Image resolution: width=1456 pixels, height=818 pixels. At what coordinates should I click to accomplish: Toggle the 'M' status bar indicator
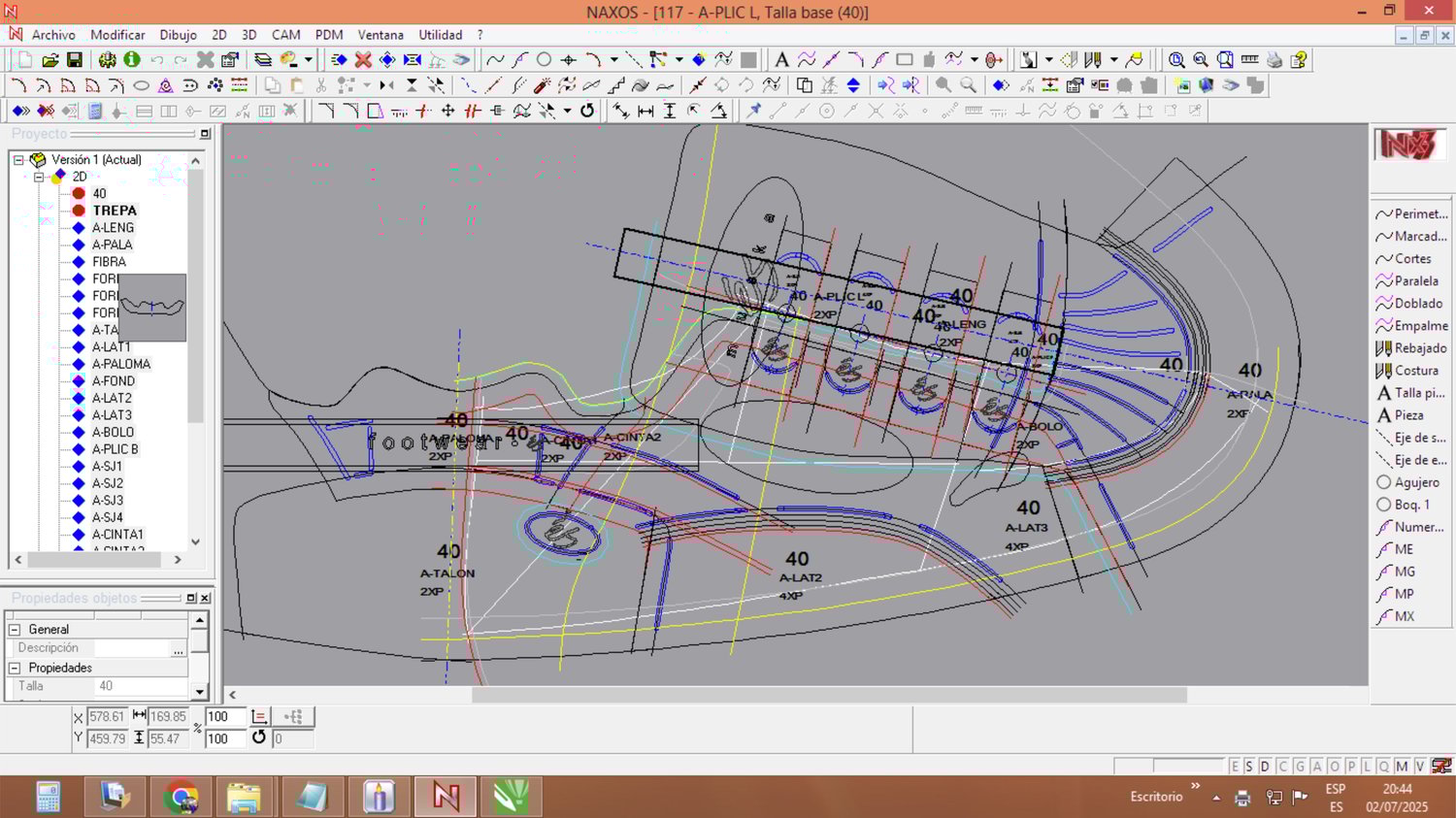click(x=1402, y=767)
